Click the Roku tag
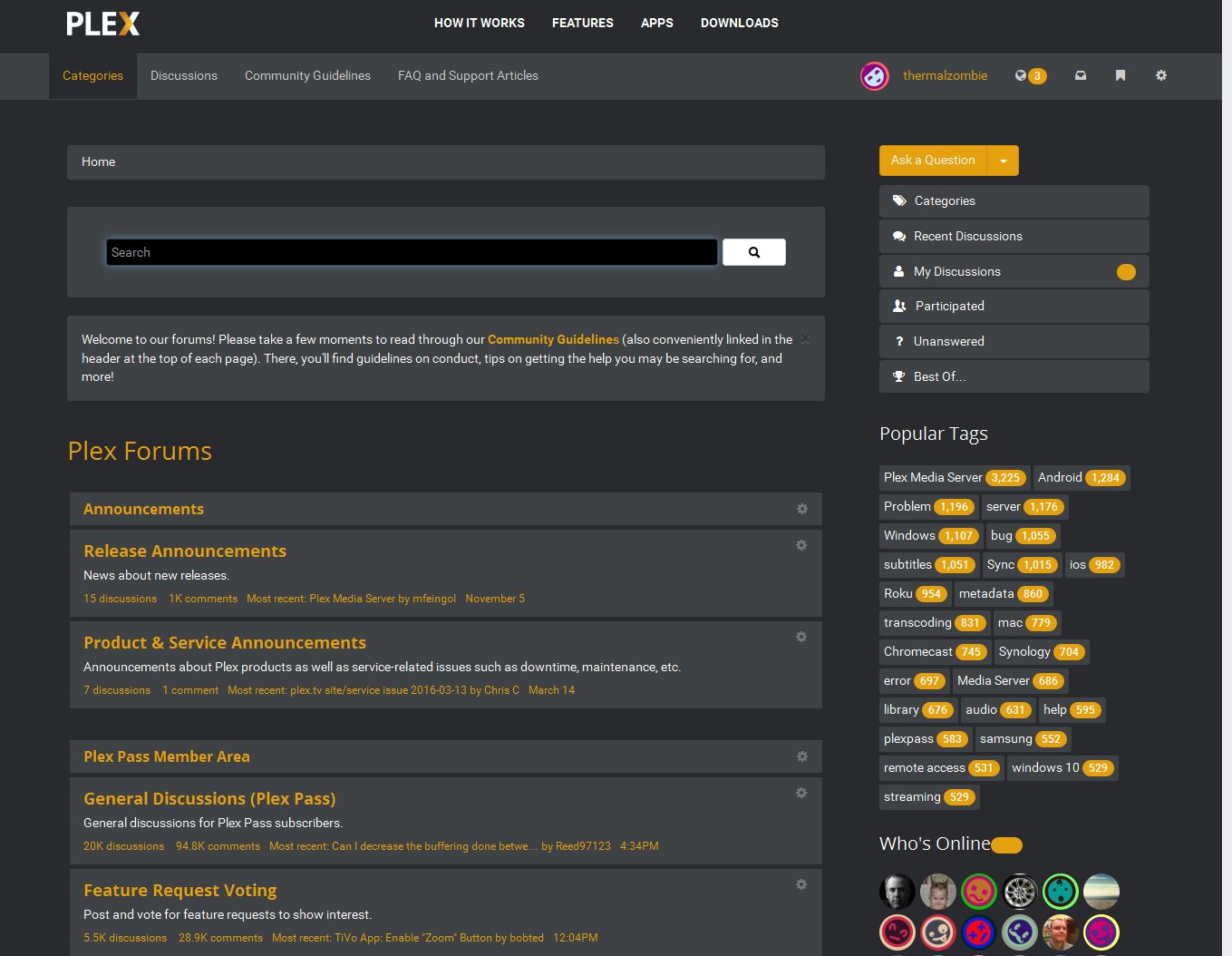The image size is (1232, 956). pos(915,594)
